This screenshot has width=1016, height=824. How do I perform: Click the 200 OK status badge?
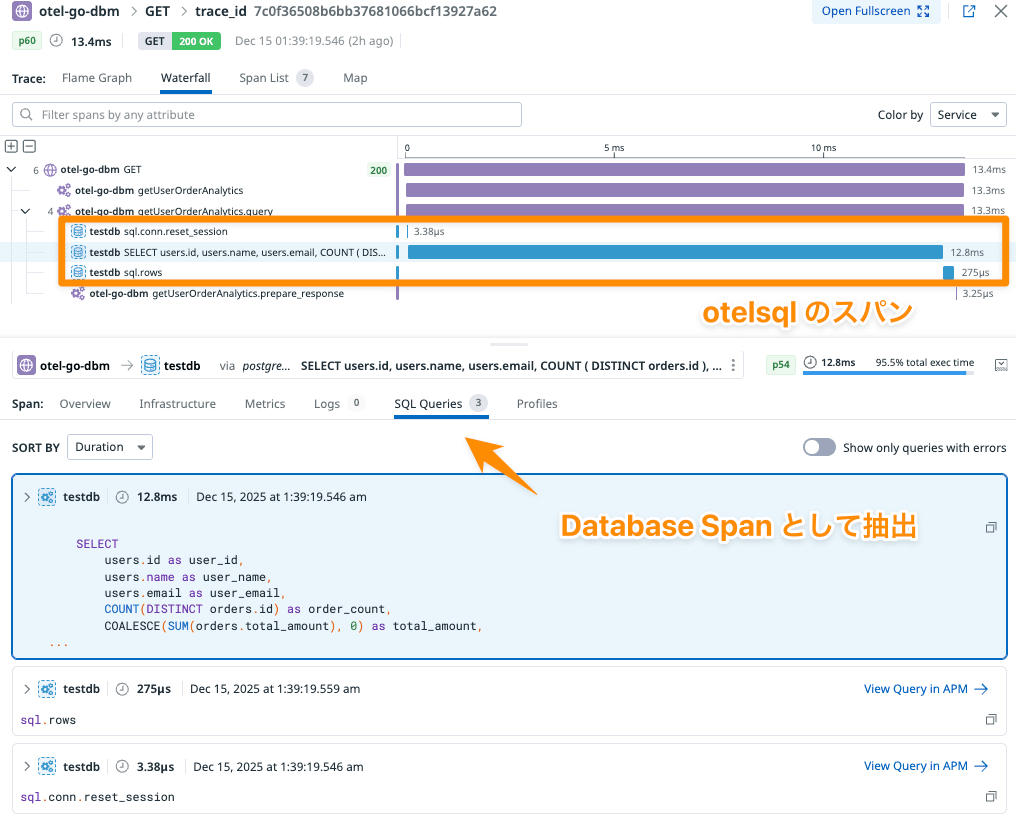click(196, 41)
